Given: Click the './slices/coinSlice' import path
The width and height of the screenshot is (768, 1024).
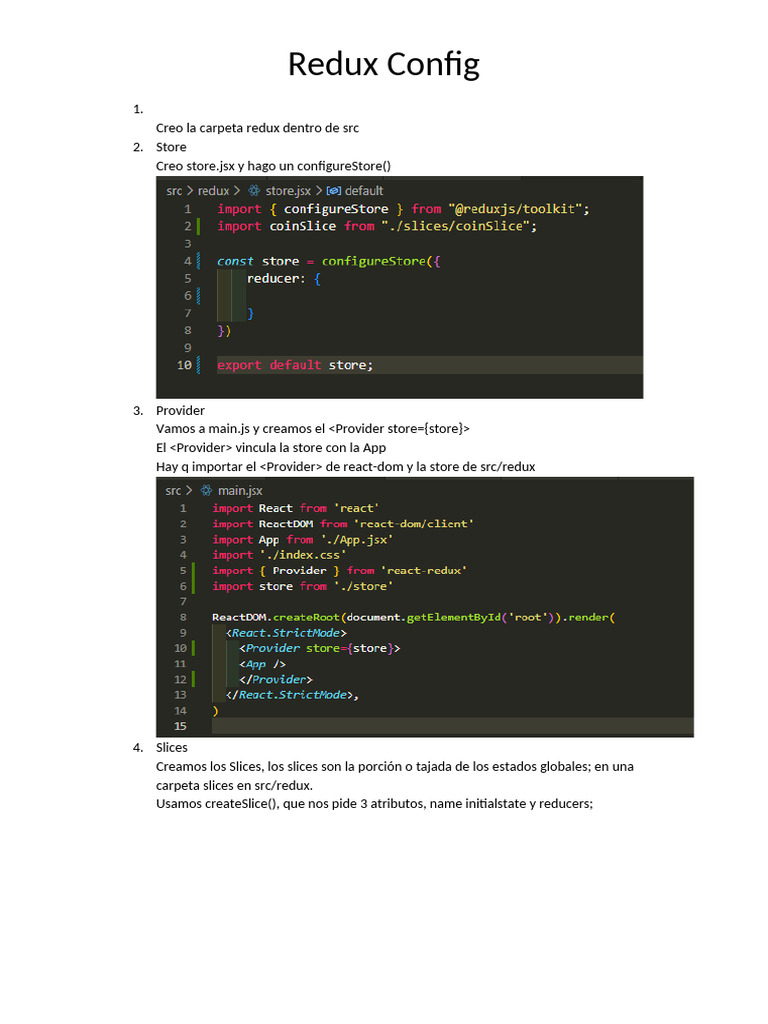Looking at the screenshot, I should pyautogui.click(x=456, y=226).
